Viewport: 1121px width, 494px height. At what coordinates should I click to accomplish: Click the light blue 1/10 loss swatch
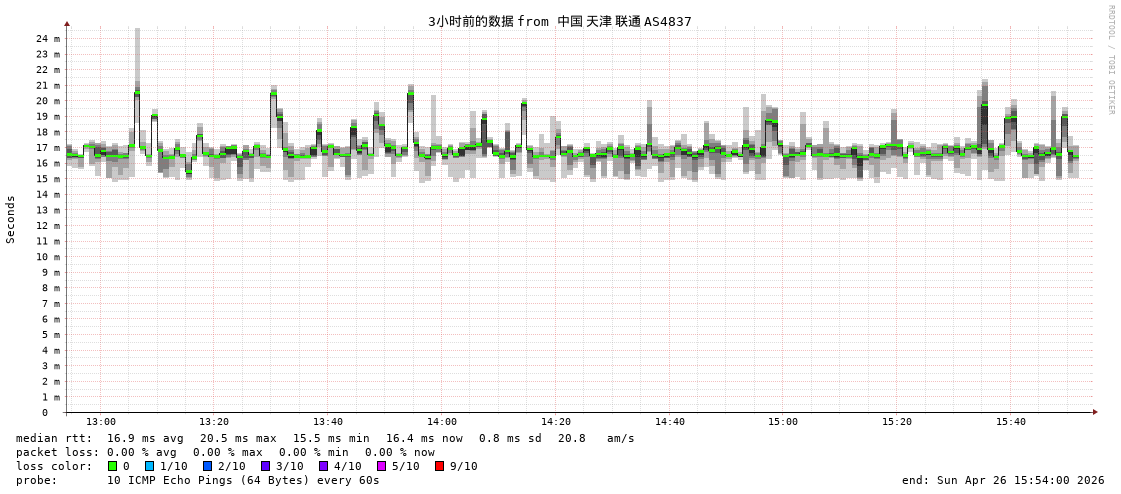click(x=149, y=466)
